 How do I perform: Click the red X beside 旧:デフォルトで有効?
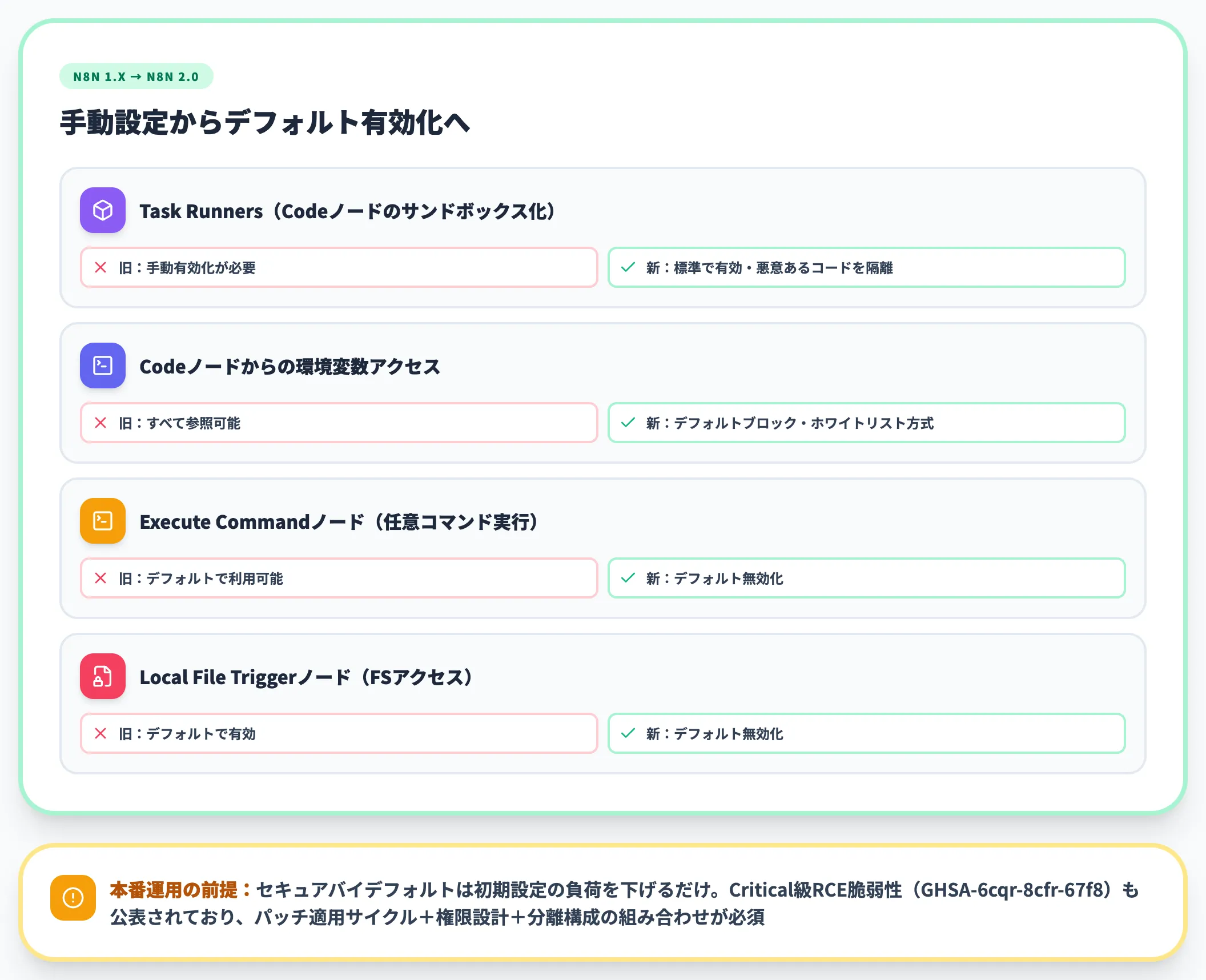pos(100,733)
